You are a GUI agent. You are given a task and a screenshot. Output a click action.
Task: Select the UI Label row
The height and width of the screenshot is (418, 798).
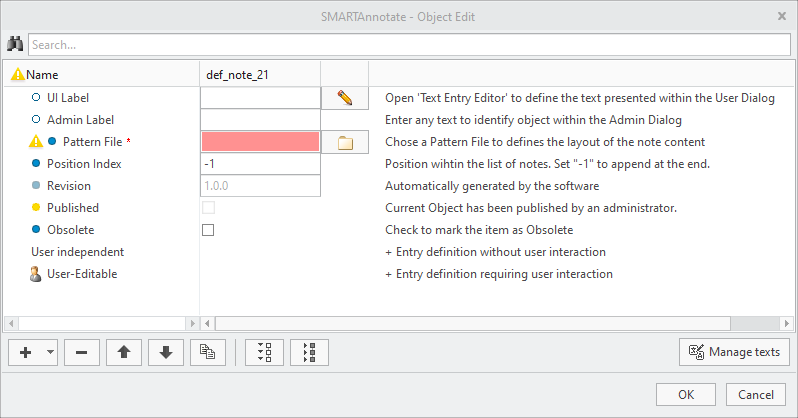click(x=68, y=98)
